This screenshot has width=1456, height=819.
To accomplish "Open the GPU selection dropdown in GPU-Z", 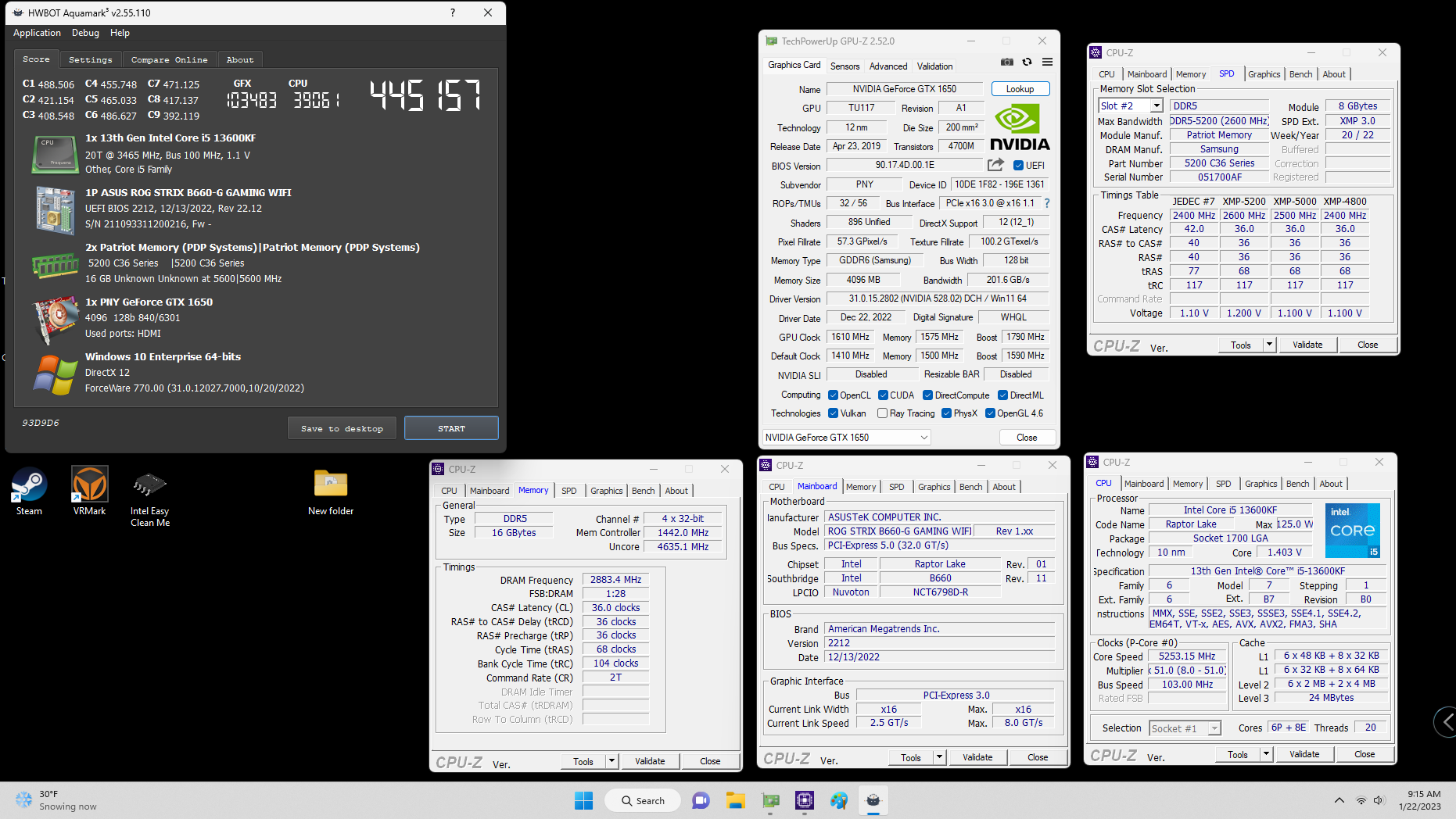I will (847, 438).
